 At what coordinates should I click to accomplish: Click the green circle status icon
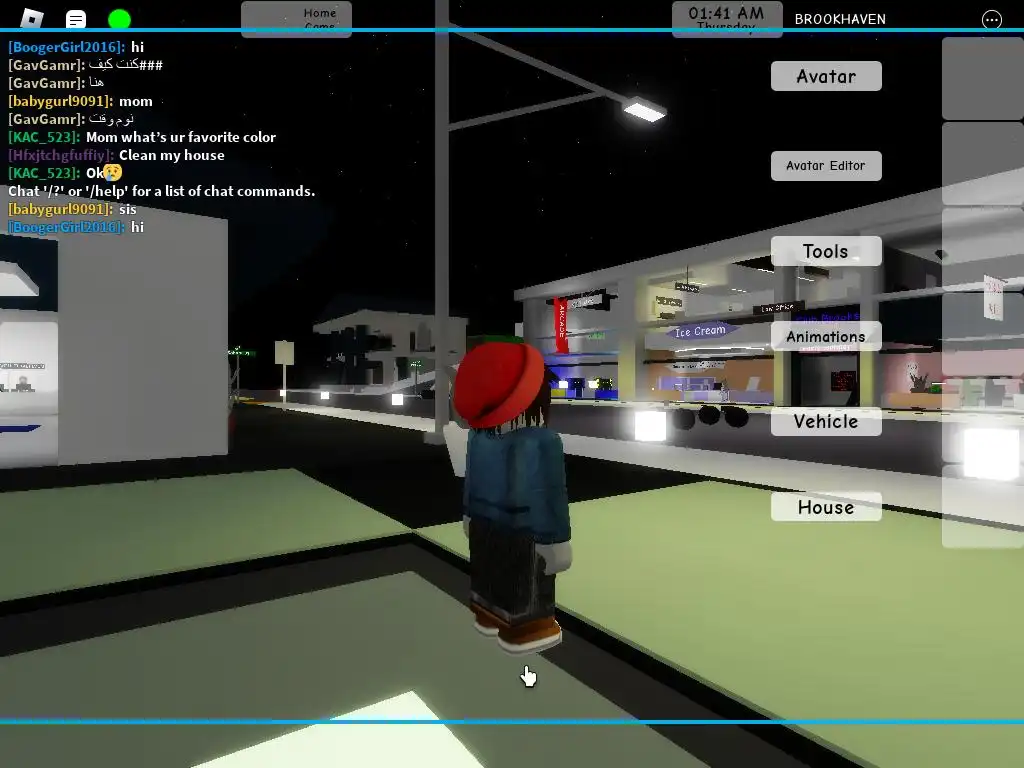119,20
